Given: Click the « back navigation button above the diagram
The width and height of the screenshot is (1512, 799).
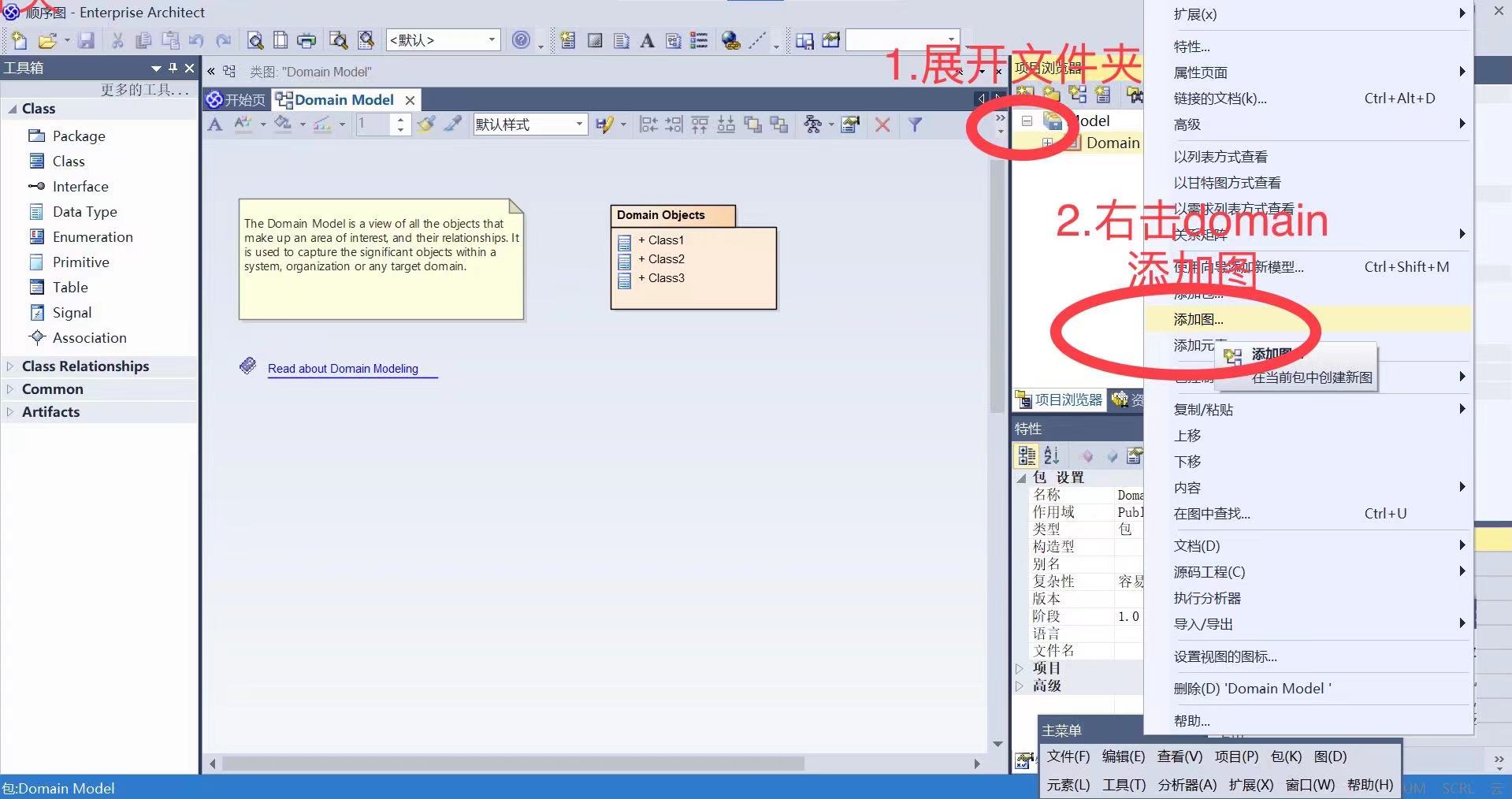Looking at the screenshot, I should pyautogui.click(x=210, y=71).
